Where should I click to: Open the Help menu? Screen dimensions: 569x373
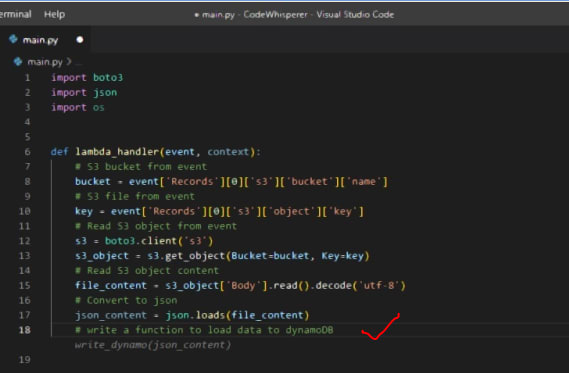(x=54, y=15)
